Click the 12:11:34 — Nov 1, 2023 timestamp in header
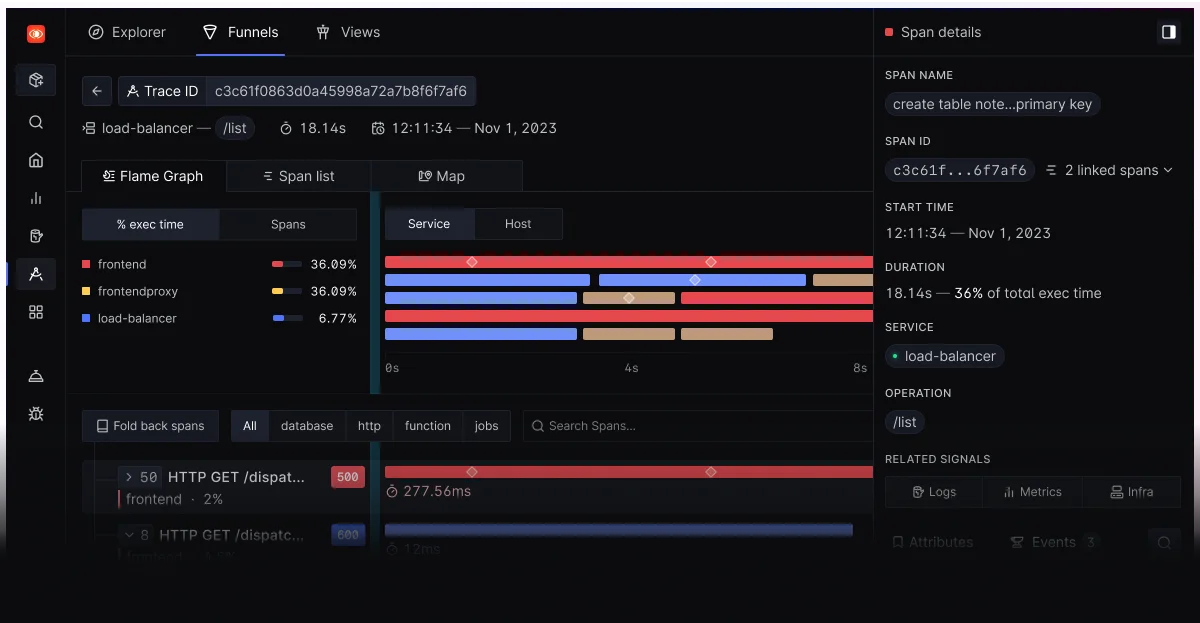The width and height of the screenshot is (1200, 623). [x=464, y=128]
